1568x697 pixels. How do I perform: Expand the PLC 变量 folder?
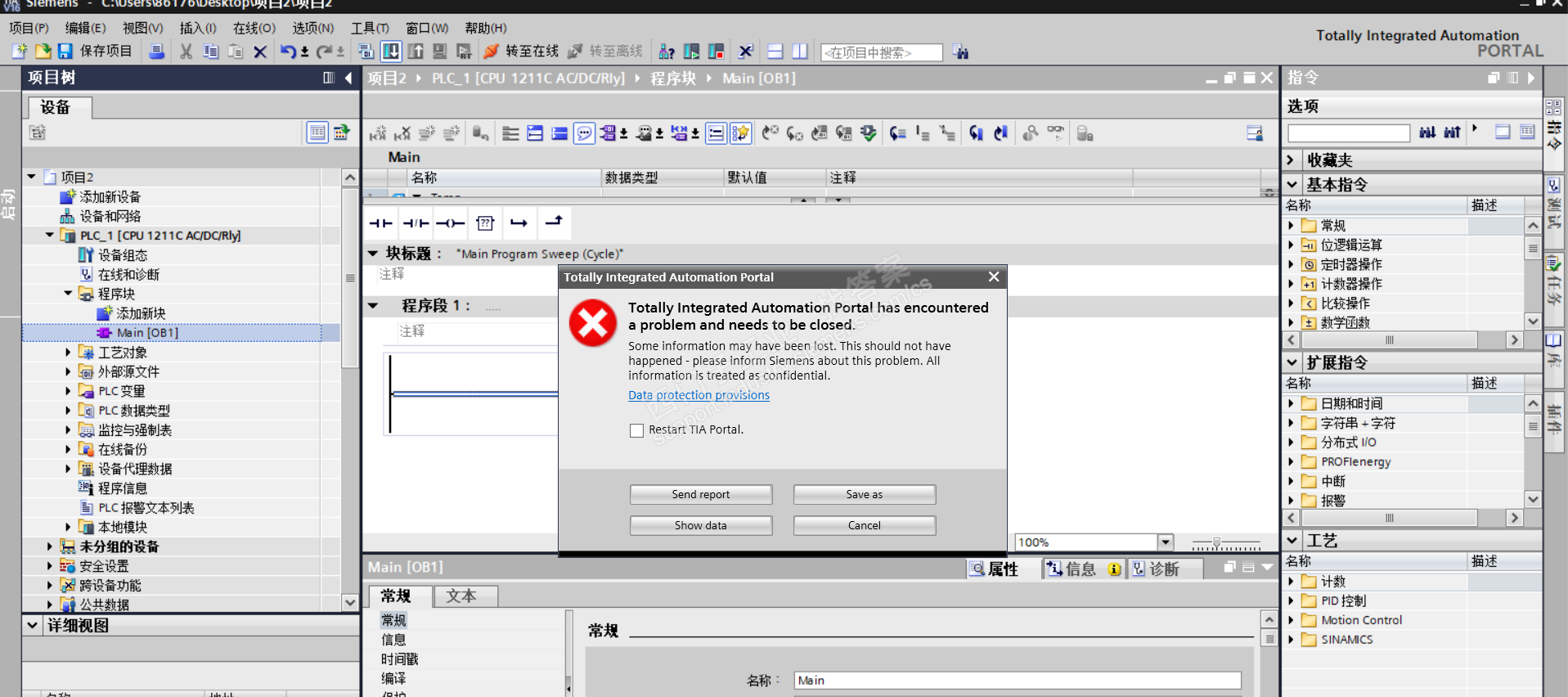coord(68,391)
